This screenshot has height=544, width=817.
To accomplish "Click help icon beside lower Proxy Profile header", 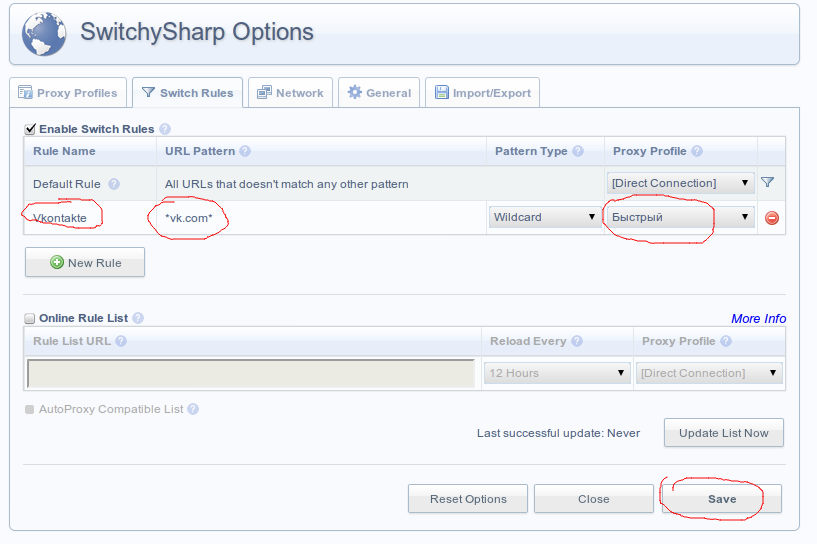I will click(x=726, y=341).
